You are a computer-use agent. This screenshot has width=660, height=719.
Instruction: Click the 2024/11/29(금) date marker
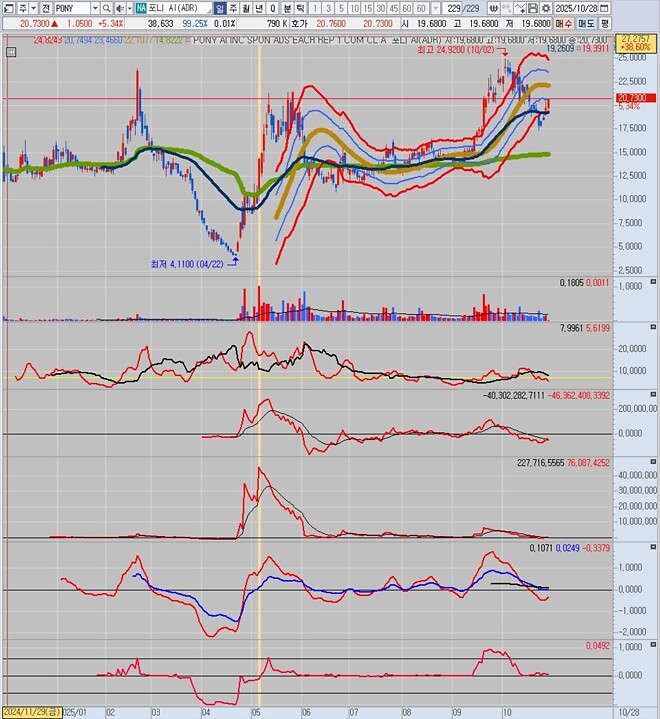pos(32,712)
